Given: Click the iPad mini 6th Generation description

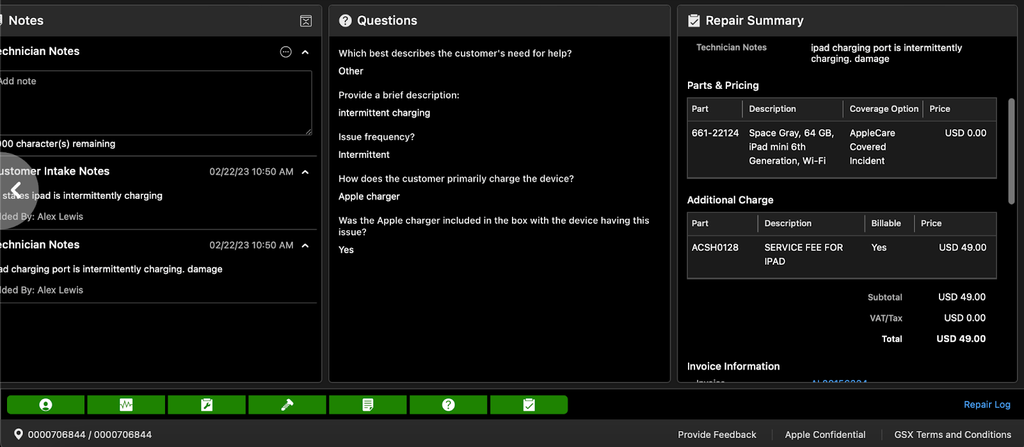Looking at the screenshot, I should [792, 146].
